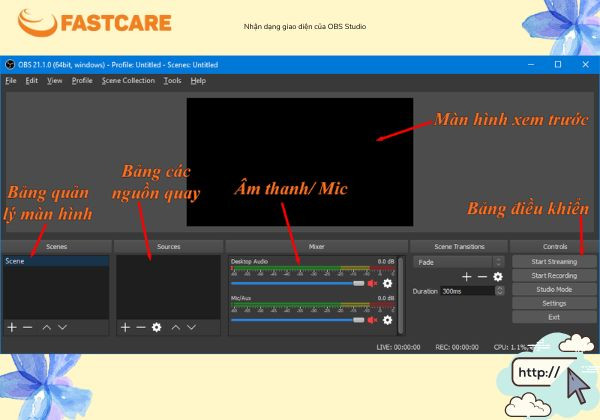Image resolution: width=600 pixels, height=420 pixels.
Task: Click the FASTCARE logo
Action: coord(95,23)
